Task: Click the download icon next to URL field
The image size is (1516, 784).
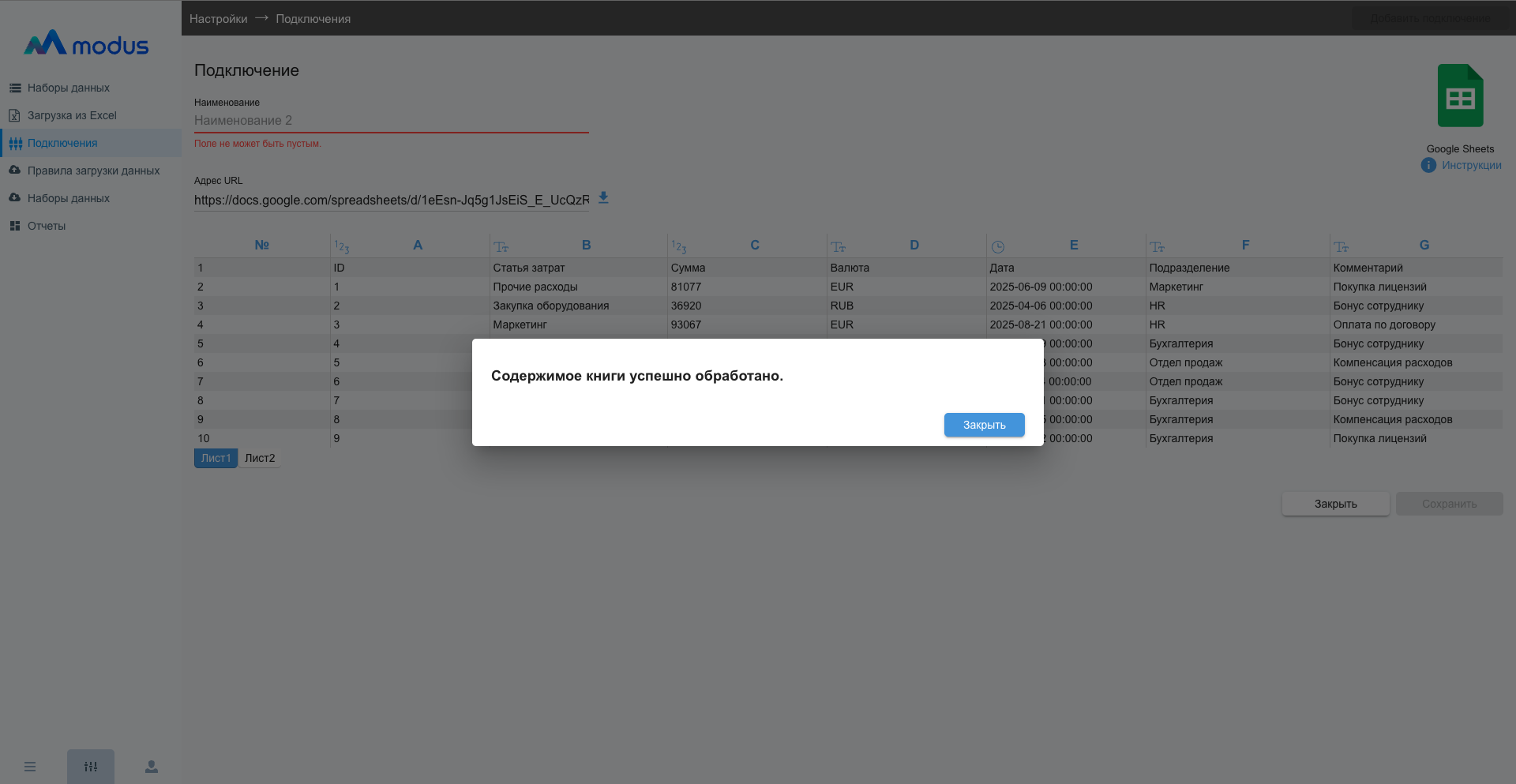Action: pyautogui.click(x=603, y=198)
